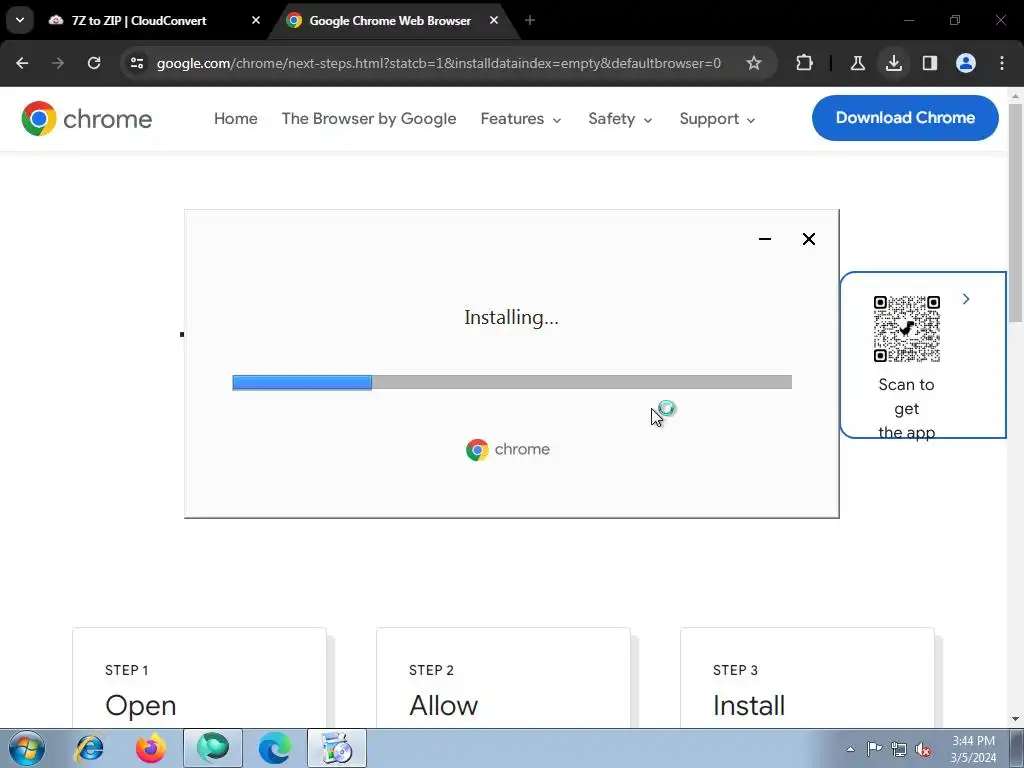Bookmark this page with the star icon
The width and height of the screenshot is (1024, 768).
point(754,63)
